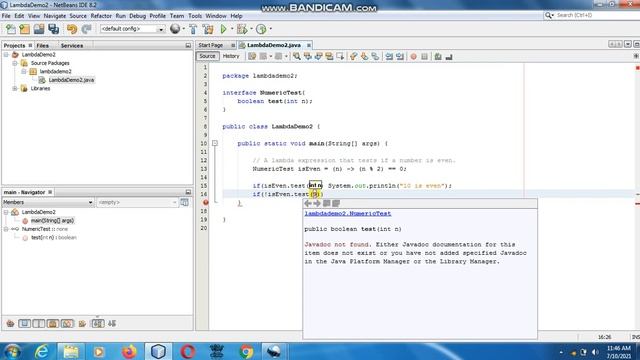Click the Build Project hammer icon
640x360 pixels.
[x=193, y=29]
